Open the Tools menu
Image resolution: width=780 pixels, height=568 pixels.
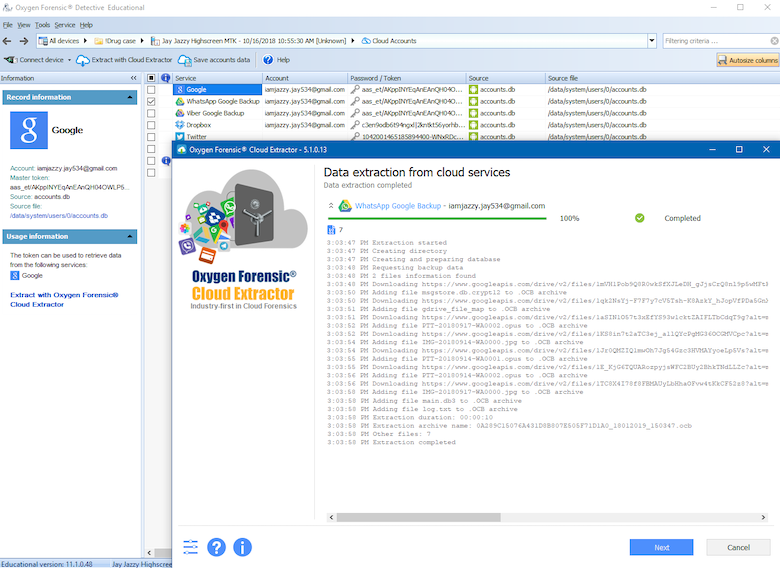click(x=42, y=25)
